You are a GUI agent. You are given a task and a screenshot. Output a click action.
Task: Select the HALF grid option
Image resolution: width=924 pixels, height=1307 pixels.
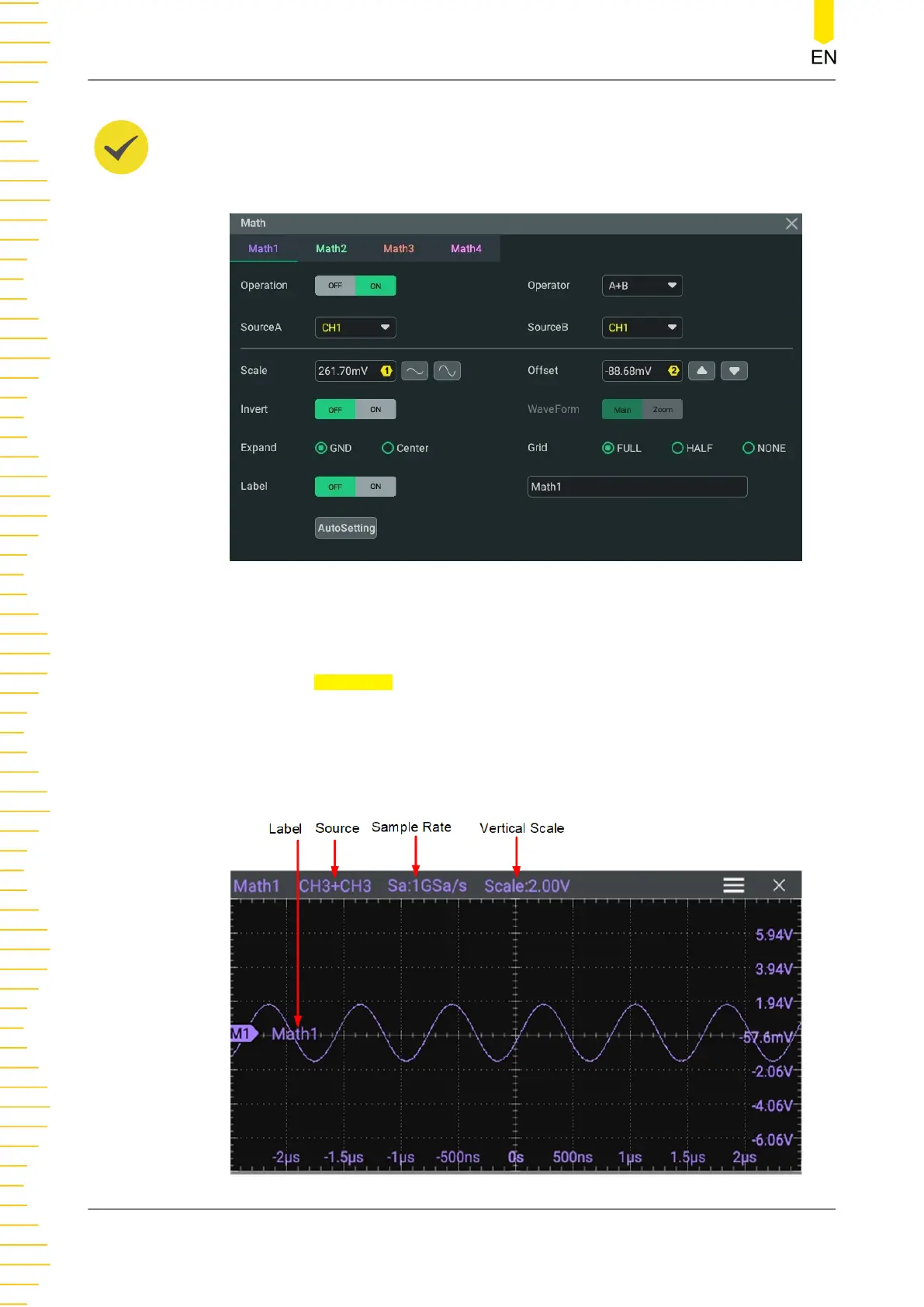[692, 448]
